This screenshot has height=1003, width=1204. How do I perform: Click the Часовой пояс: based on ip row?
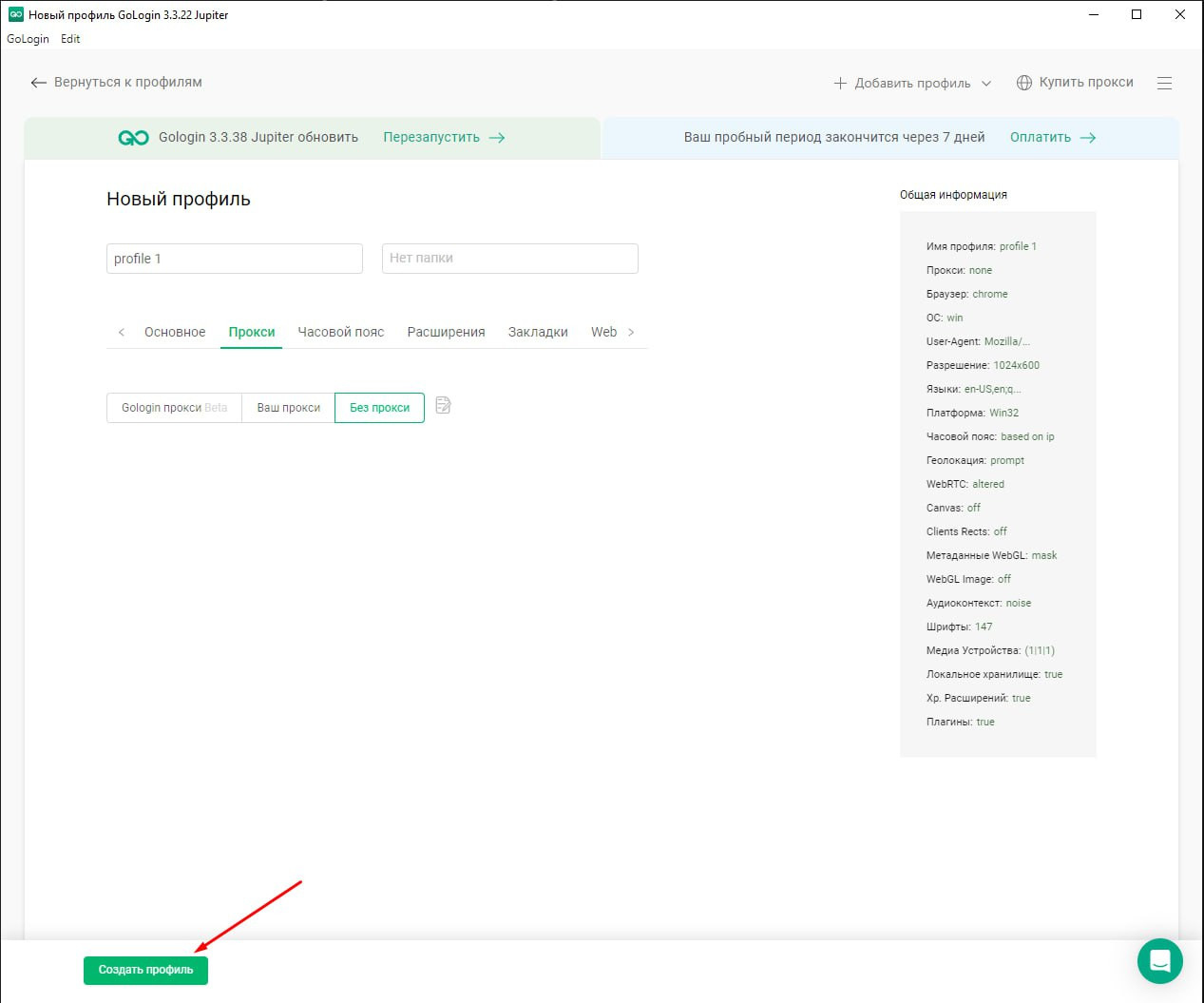(990, 436)
